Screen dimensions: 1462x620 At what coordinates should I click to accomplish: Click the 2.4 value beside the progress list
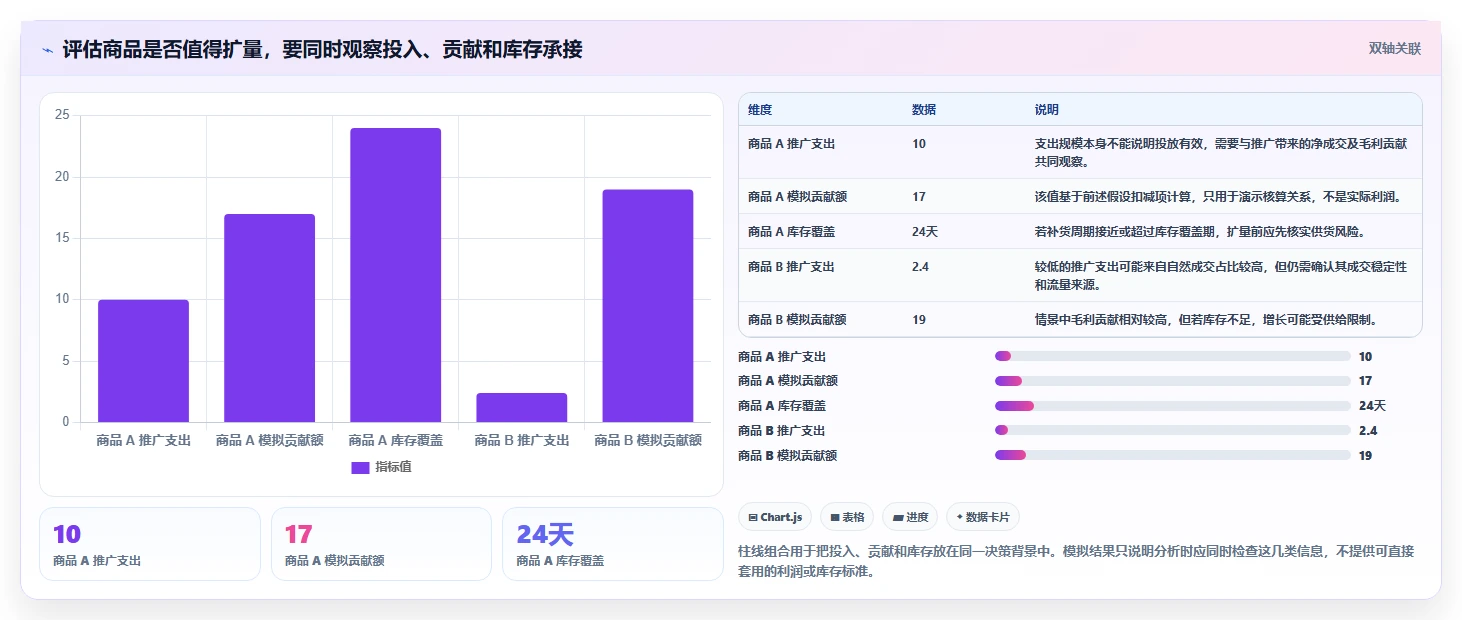pyautogui.click(x=1368, y=430)
